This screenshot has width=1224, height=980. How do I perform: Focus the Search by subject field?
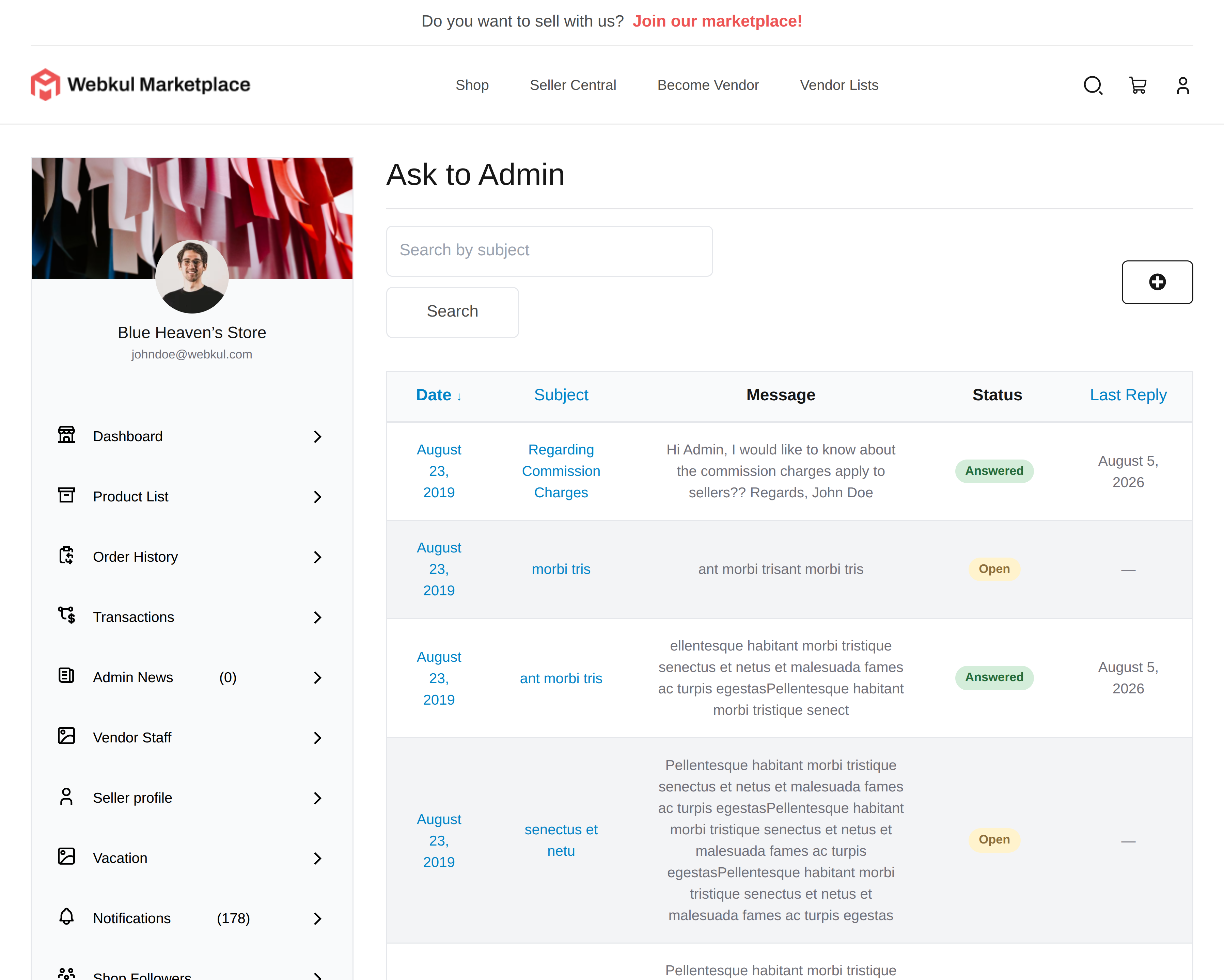pos(550,251)
